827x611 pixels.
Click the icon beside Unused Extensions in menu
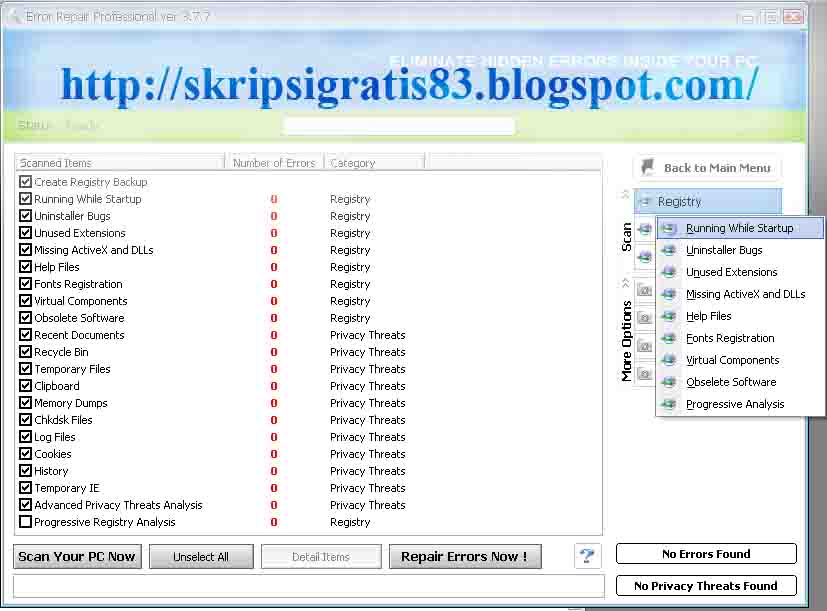coord(669,272)
